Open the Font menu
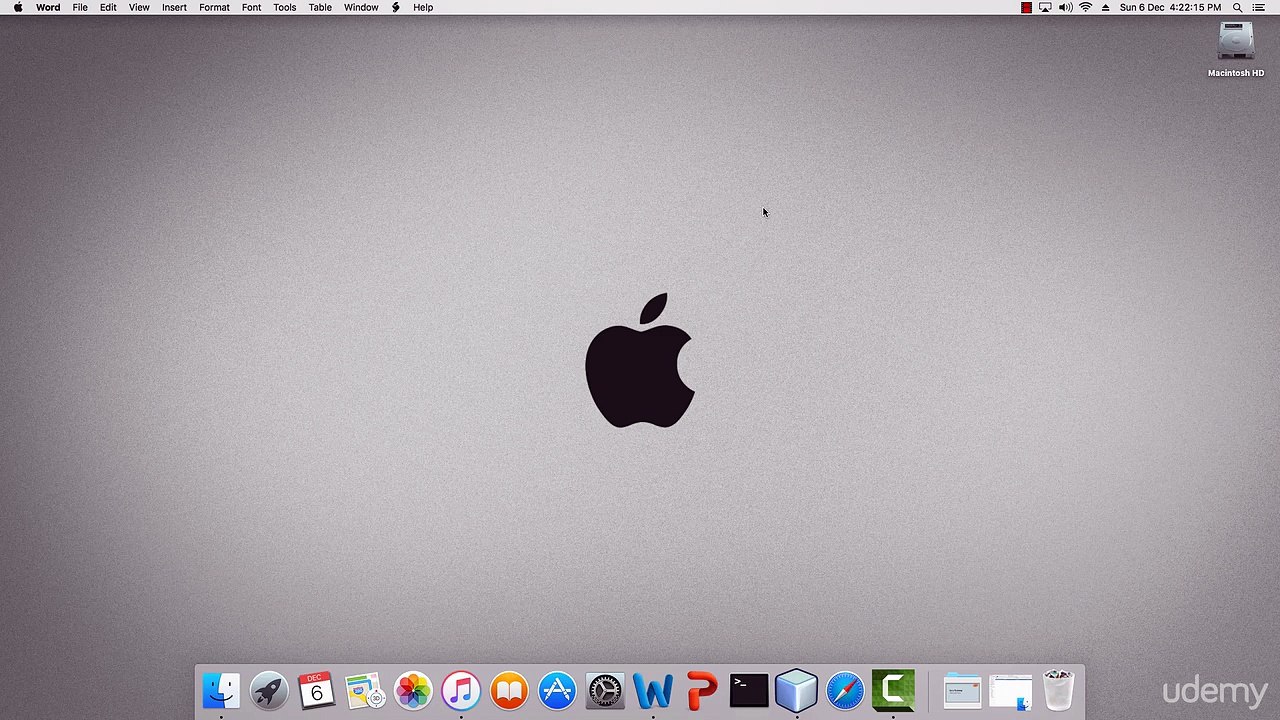 tap(251, 8)
